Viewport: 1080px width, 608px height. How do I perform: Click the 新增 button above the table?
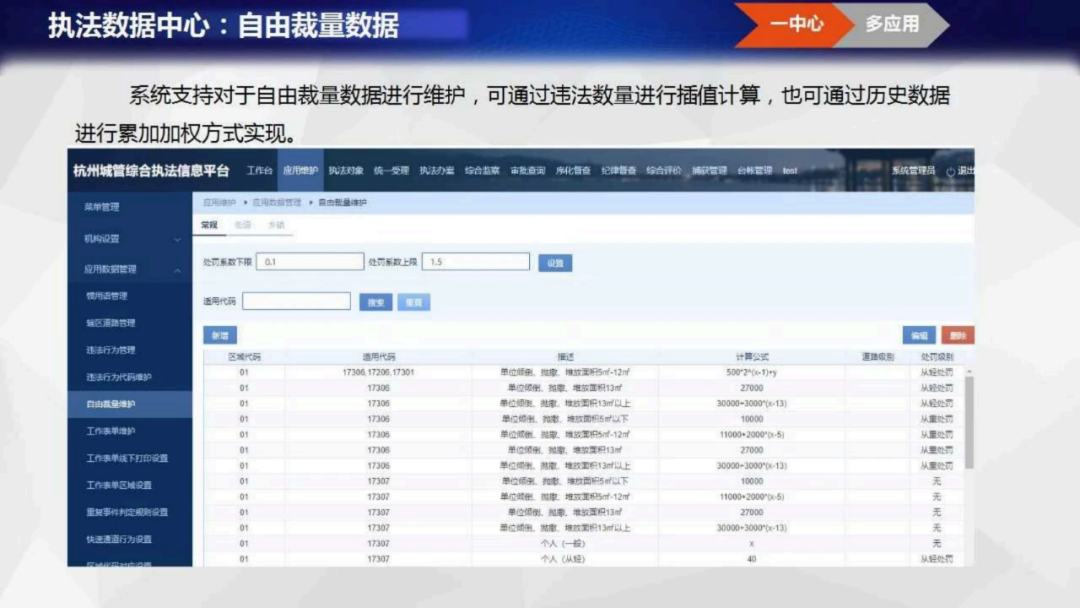220,334
